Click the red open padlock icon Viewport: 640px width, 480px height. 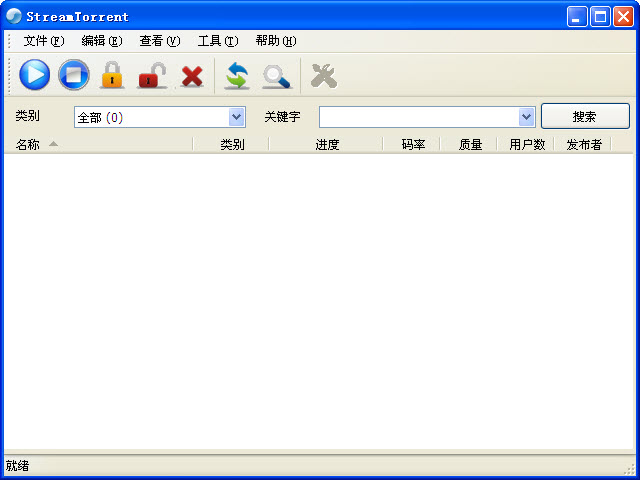[152, 76]
